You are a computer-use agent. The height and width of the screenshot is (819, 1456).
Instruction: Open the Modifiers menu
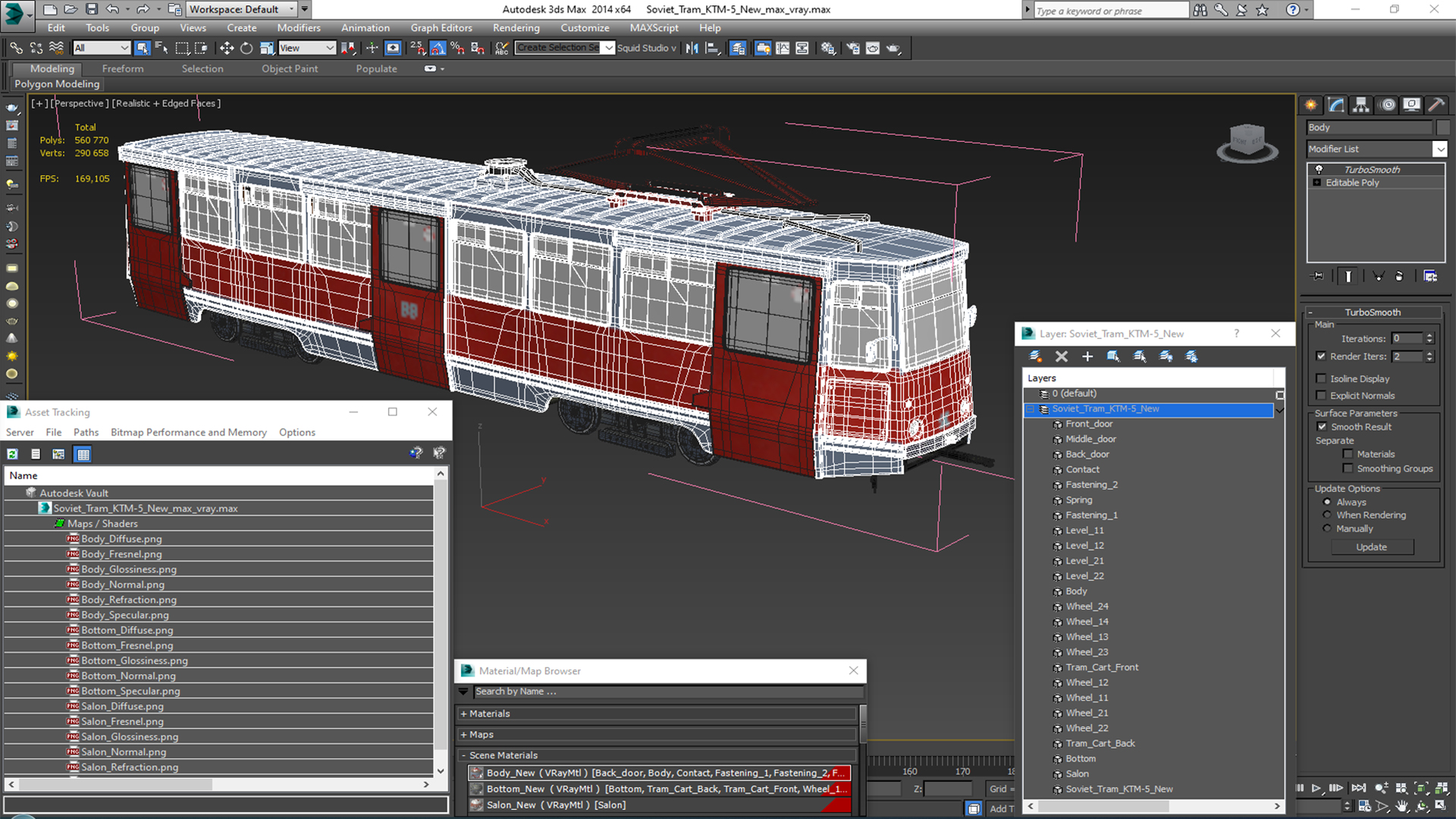[298, 28]
